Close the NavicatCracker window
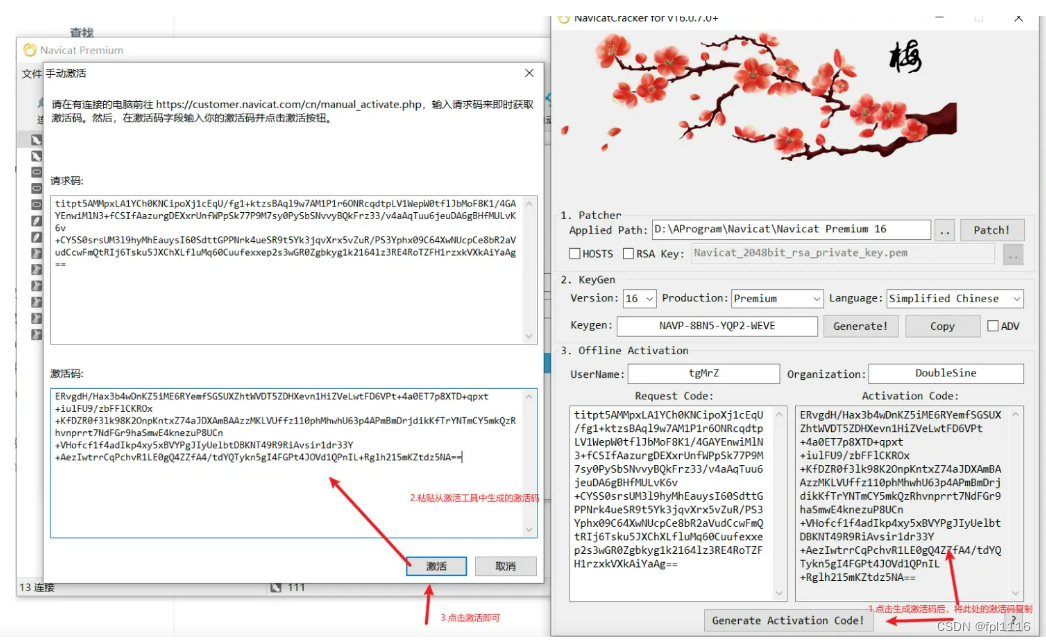Screen dimensions: 1046x643 [1018, 19]
